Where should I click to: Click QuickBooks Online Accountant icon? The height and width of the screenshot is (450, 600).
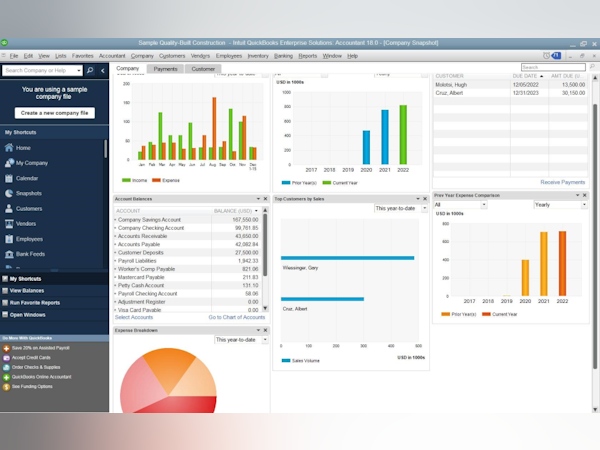[6, 377]
